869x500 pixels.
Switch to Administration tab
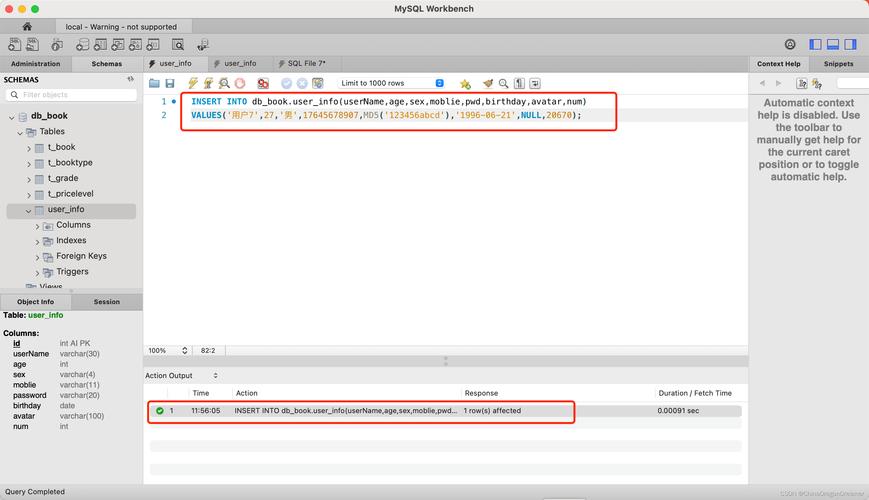35,64
